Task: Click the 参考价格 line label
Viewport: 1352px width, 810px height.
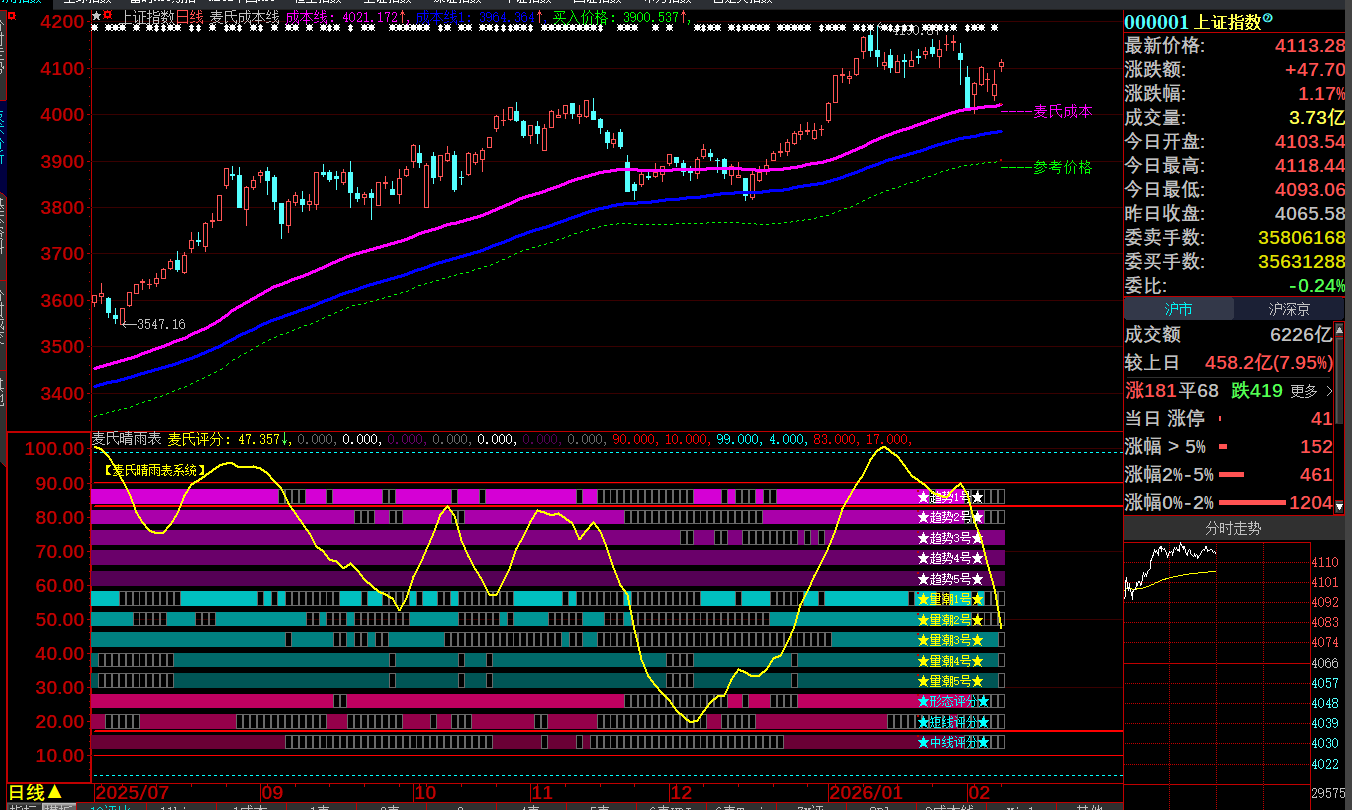Action: coord(1062,167)
